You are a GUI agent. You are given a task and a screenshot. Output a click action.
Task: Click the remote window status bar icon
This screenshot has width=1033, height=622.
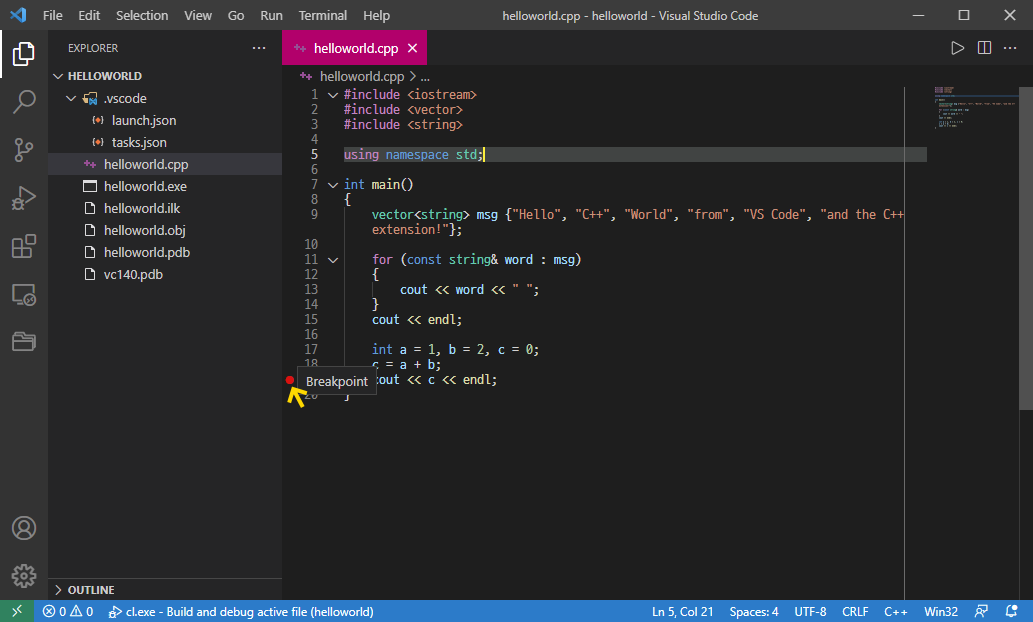(x=16, y=611)
